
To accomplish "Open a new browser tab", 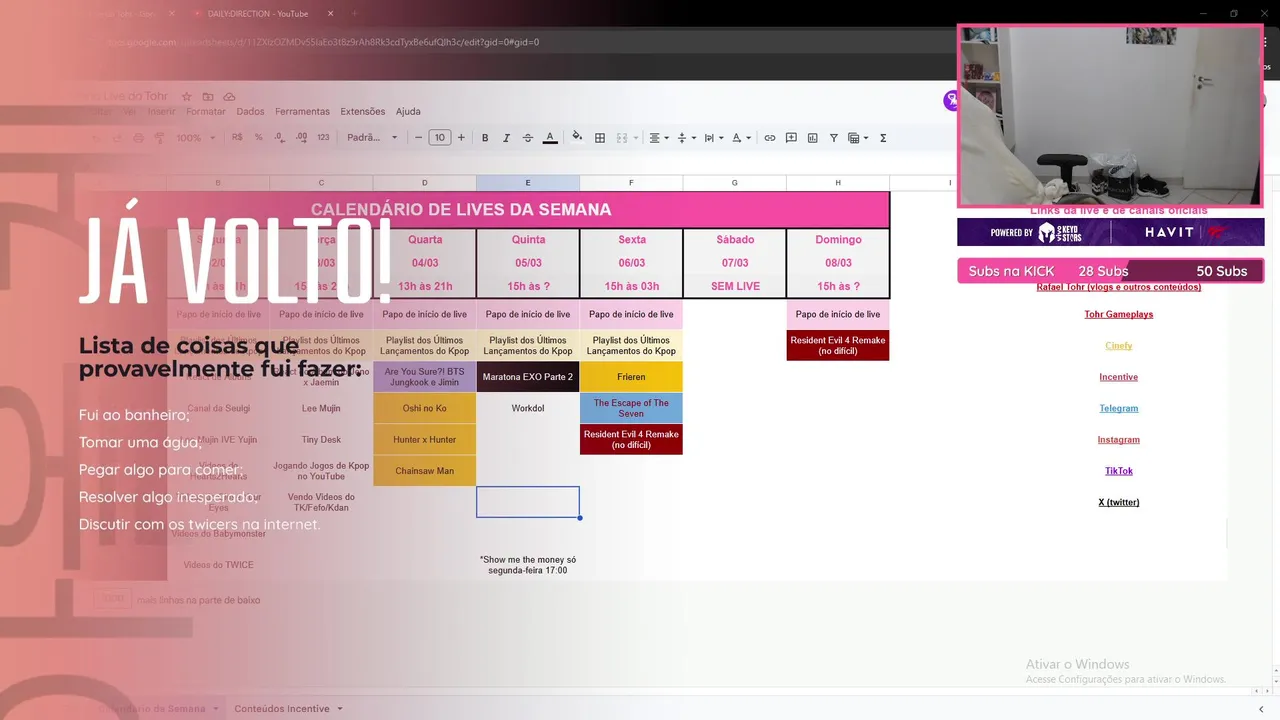I will click(354, 14).
